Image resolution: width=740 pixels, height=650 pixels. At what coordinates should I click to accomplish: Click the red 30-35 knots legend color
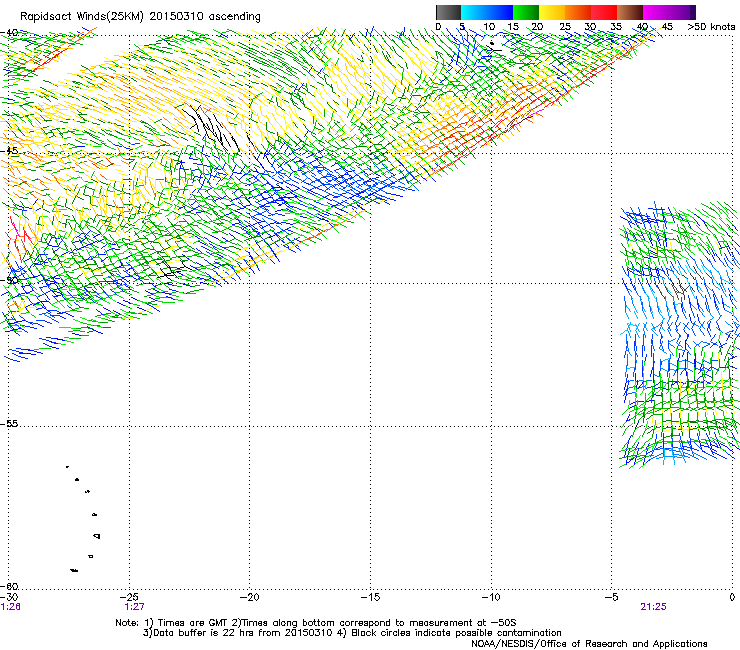click(x=604, y=12)
